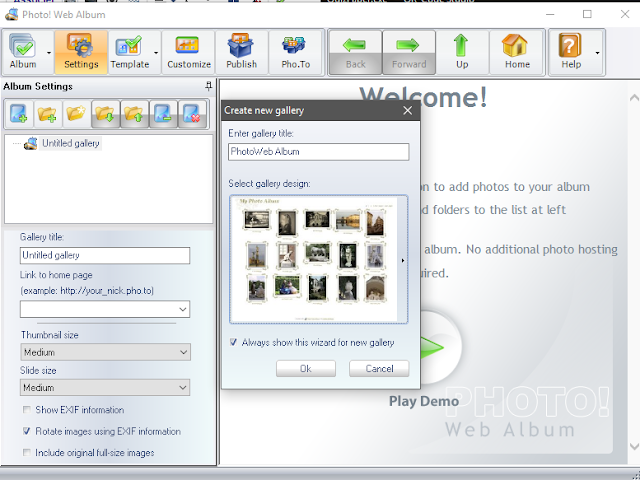Click the Template toolbar icon
Screen dimensions: 640x480
coord(130,52)
